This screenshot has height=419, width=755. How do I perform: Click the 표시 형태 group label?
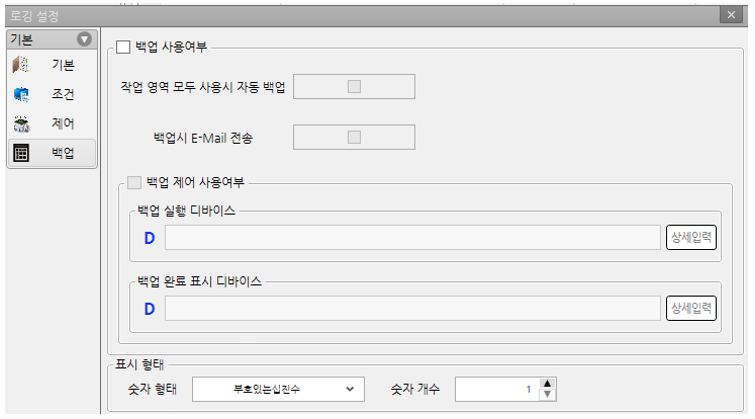point(140,365)
